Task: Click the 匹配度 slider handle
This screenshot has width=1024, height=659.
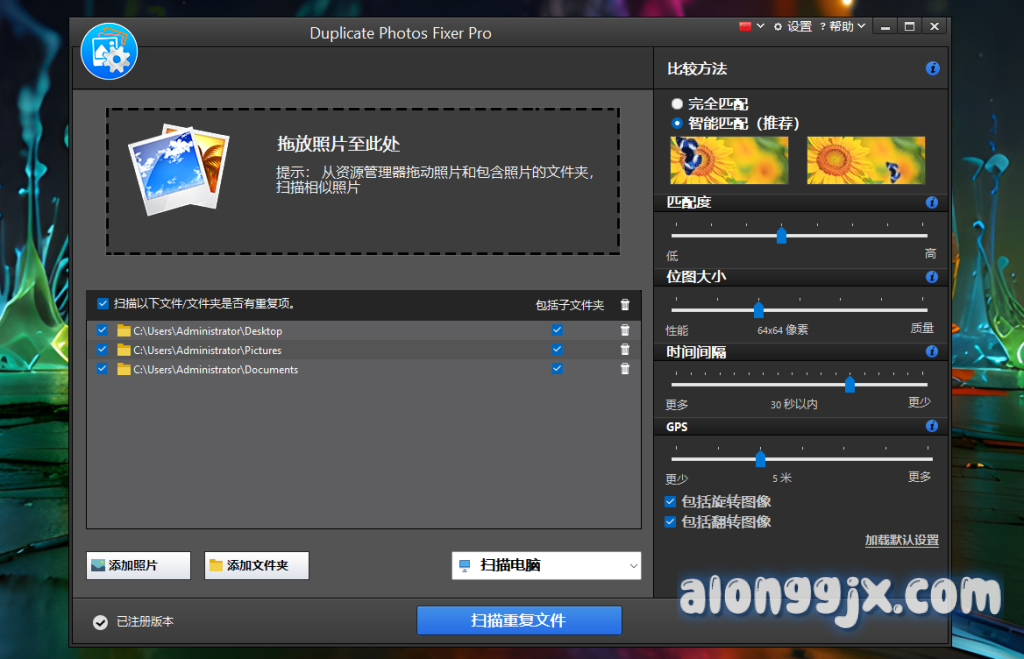Action: pyautogui.click(x=781, y=236)
